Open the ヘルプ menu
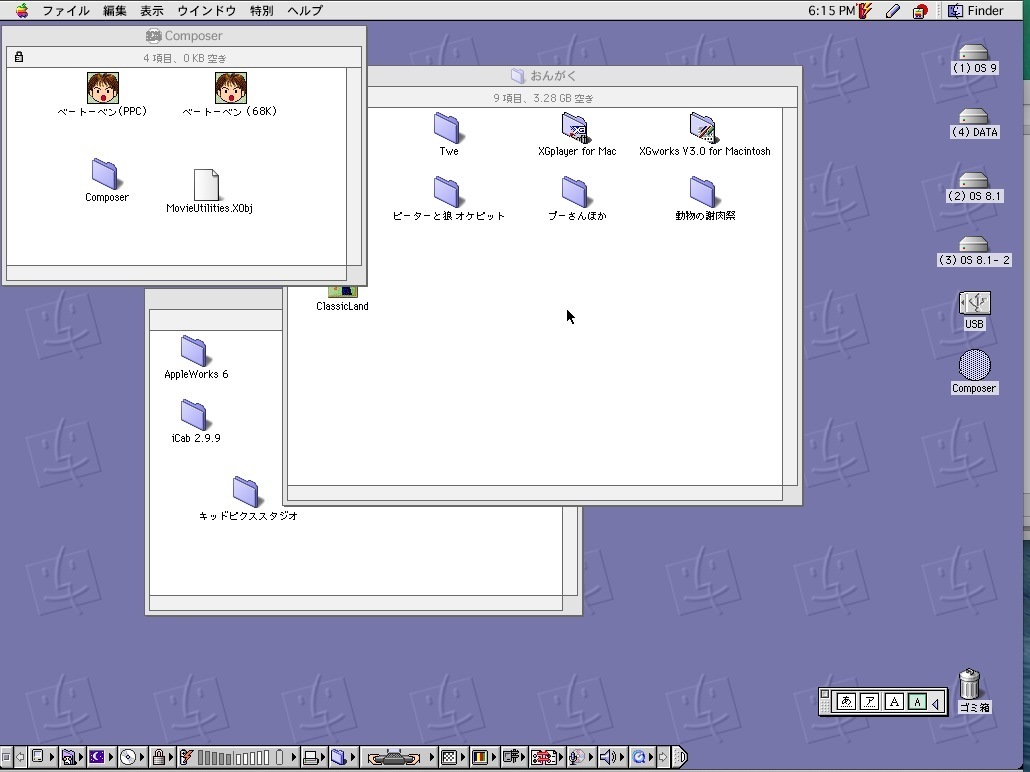The width and height of the screenshot is (1030, 772). point(305,11)
